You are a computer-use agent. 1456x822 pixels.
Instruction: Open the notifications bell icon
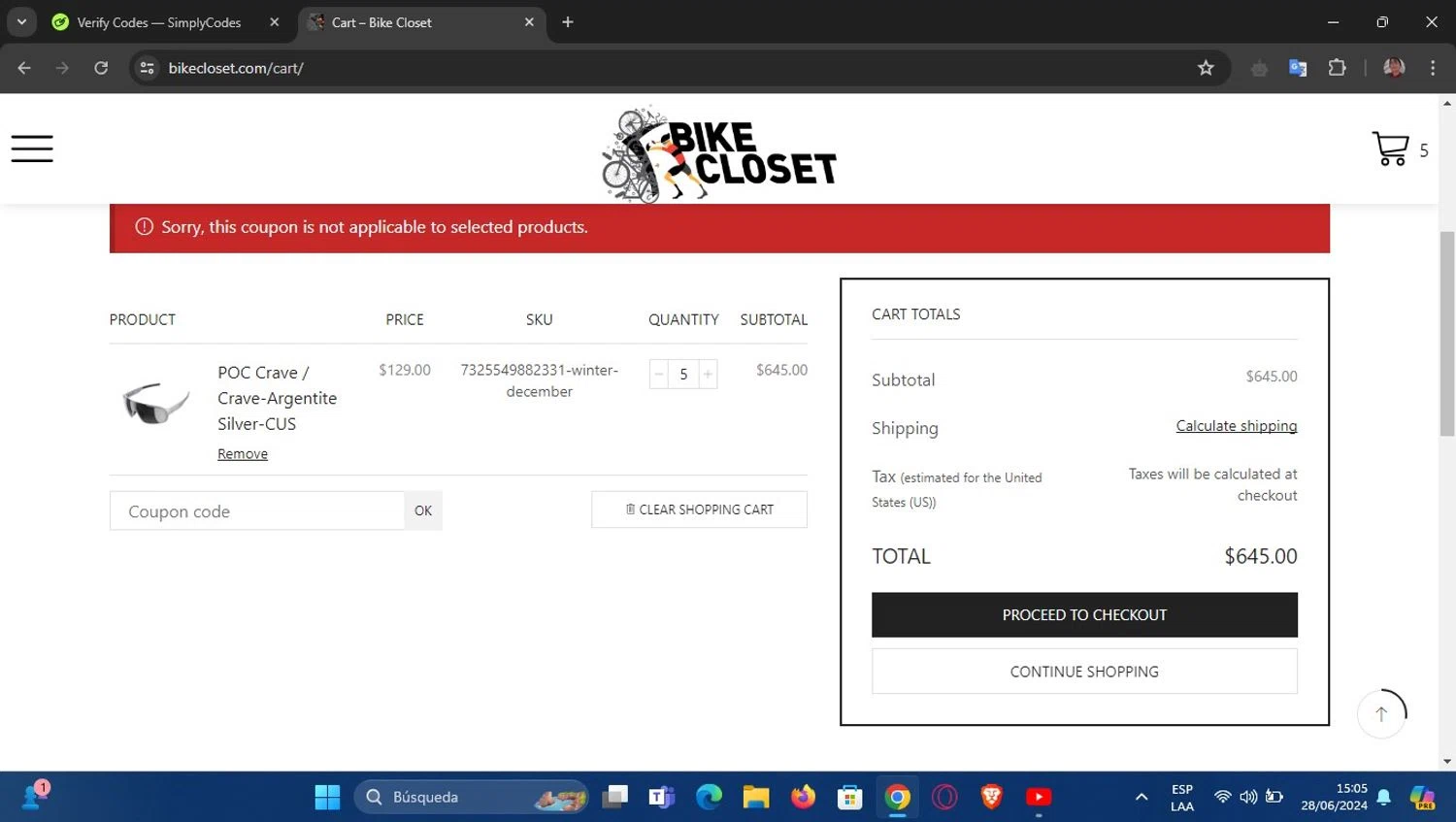pos(1384,797)
